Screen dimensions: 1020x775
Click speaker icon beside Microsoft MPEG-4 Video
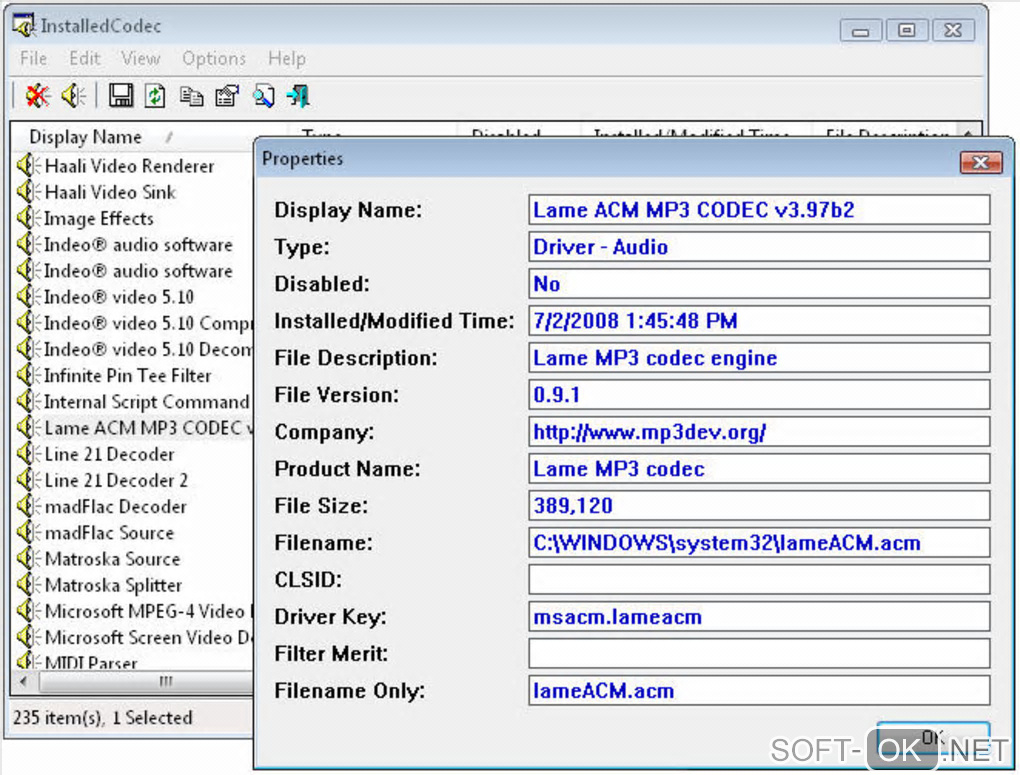click(x=28, y=610)
